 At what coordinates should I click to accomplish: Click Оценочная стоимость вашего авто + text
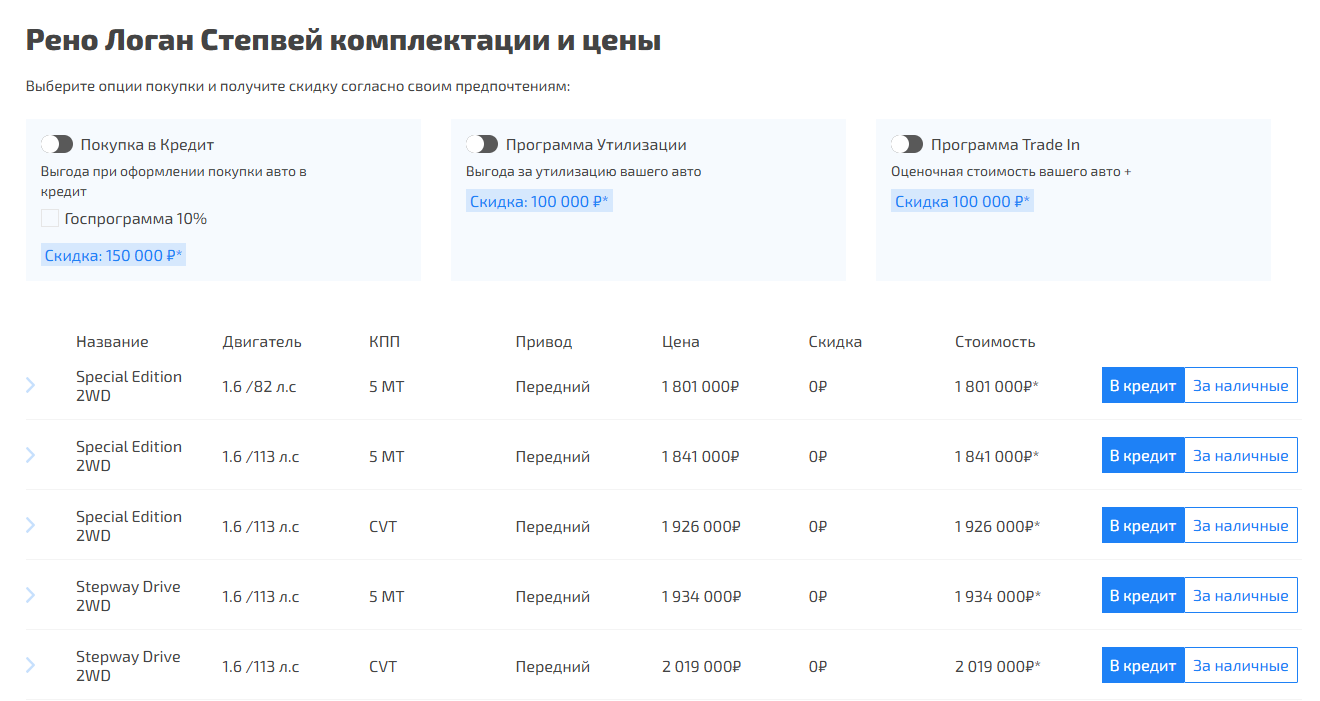(1011, 171)
